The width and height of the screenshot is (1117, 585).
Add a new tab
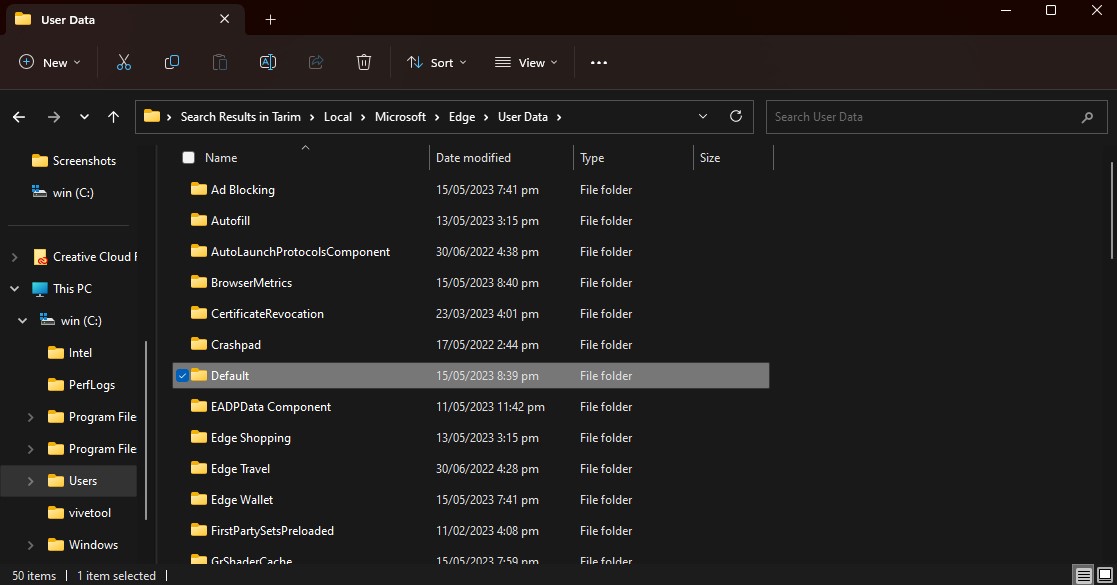point(270,19)
